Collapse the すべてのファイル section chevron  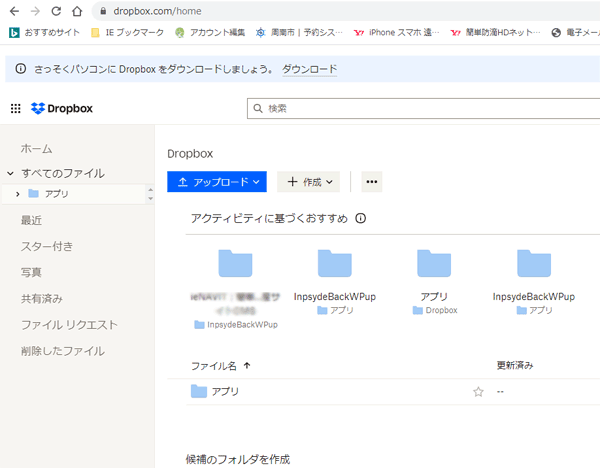point(10,174)
